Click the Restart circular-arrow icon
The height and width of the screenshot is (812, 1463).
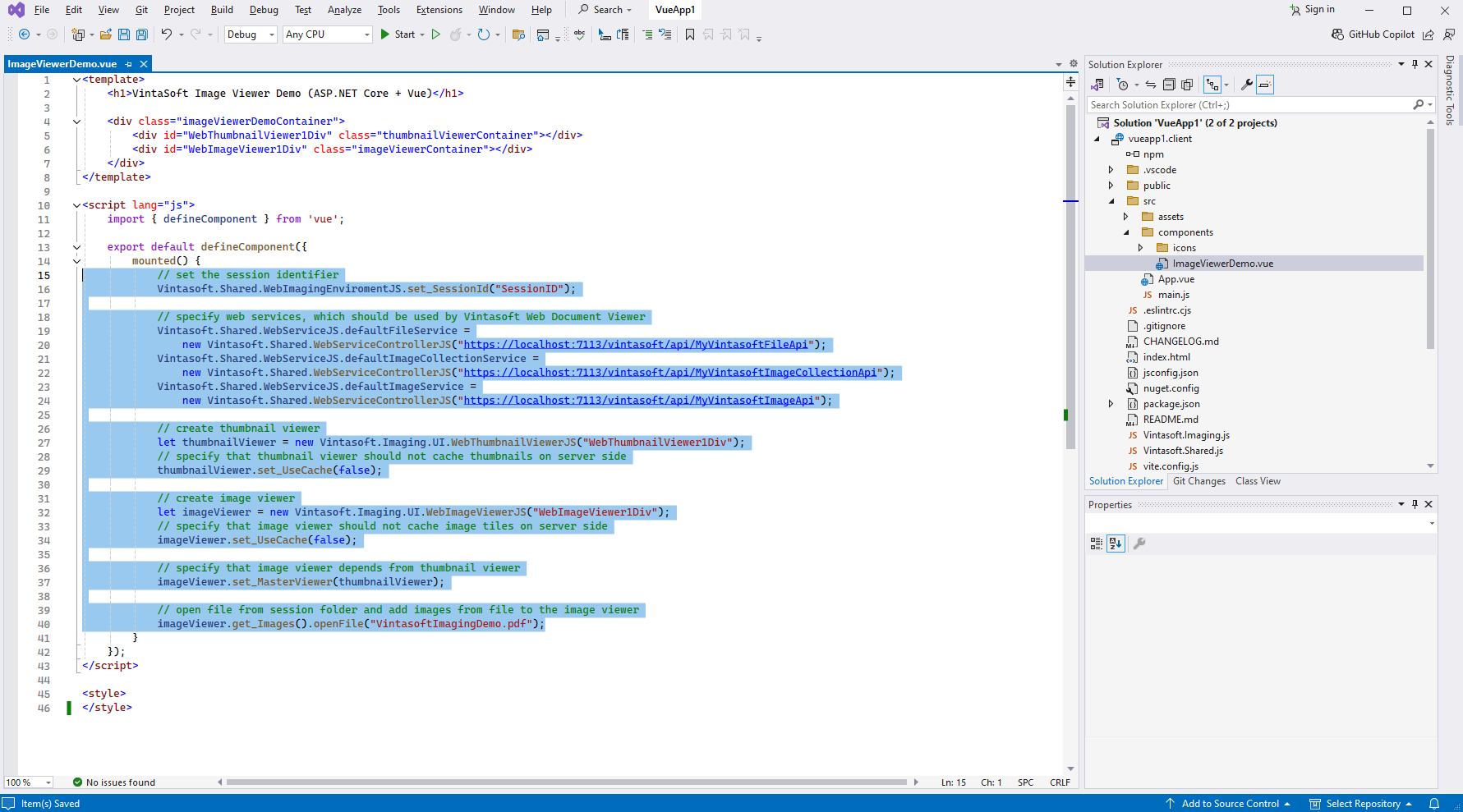pos(484,34)
